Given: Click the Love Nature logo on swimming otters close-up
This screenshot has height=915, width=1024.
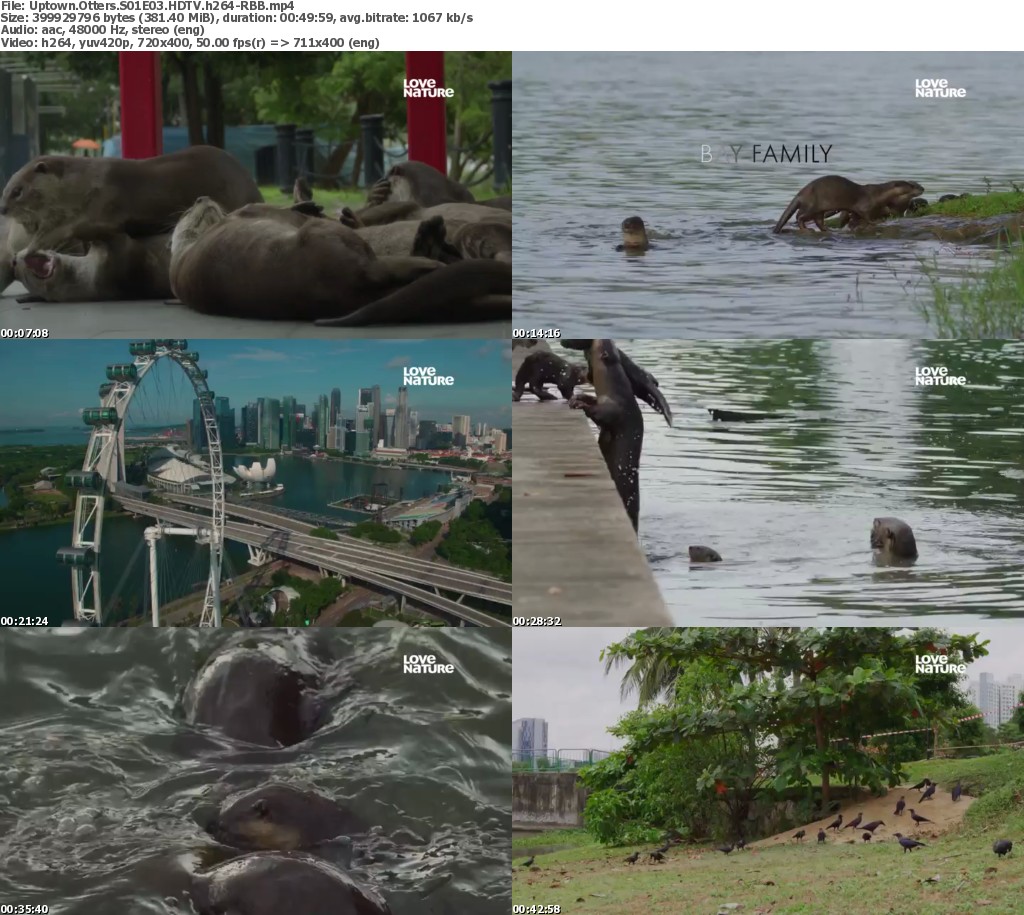Looking at the screenshot, I should 428,664.
